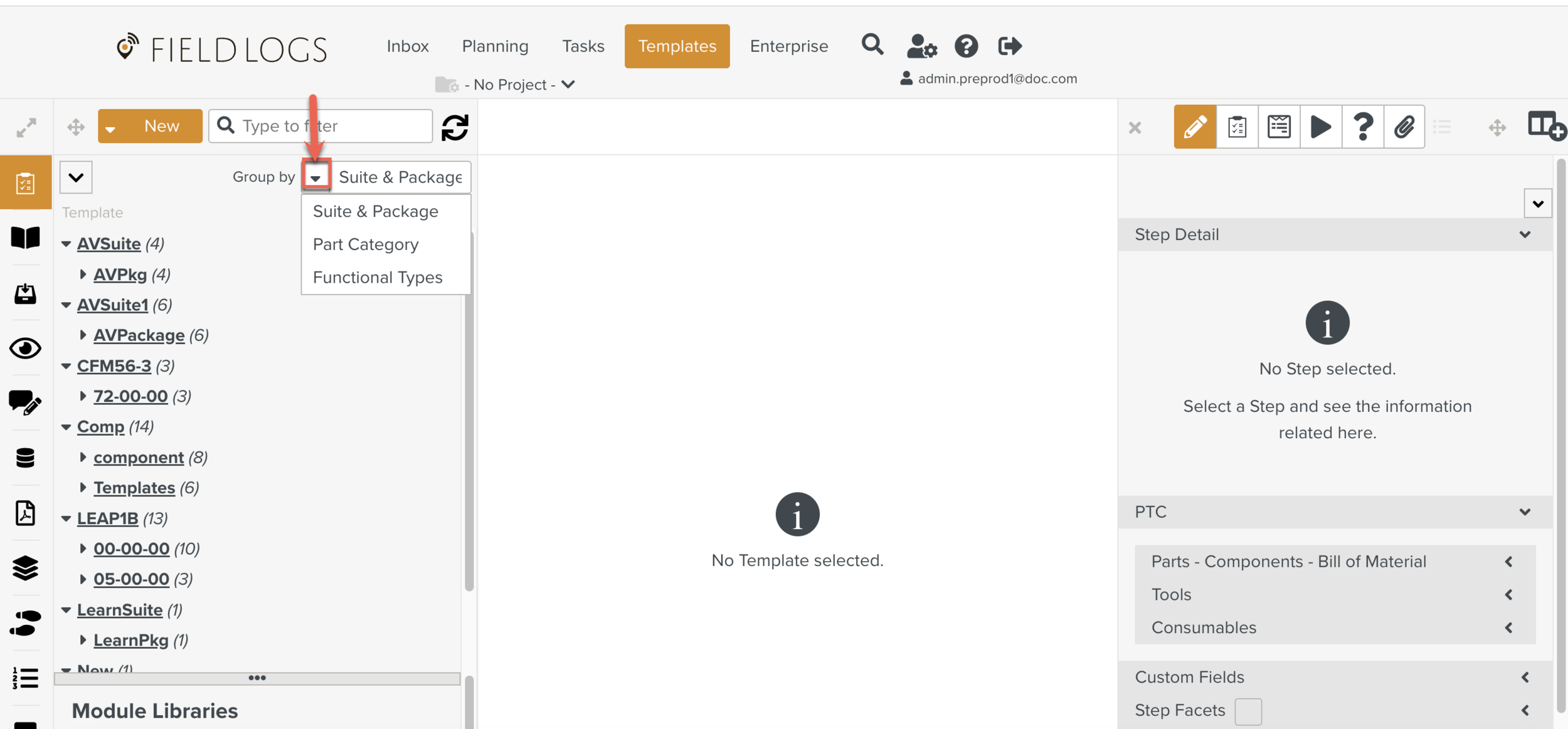Screen dimensions: 1568x729
Task: Open the eye watch icon in sidebar
Action: (x=25, y=349)
